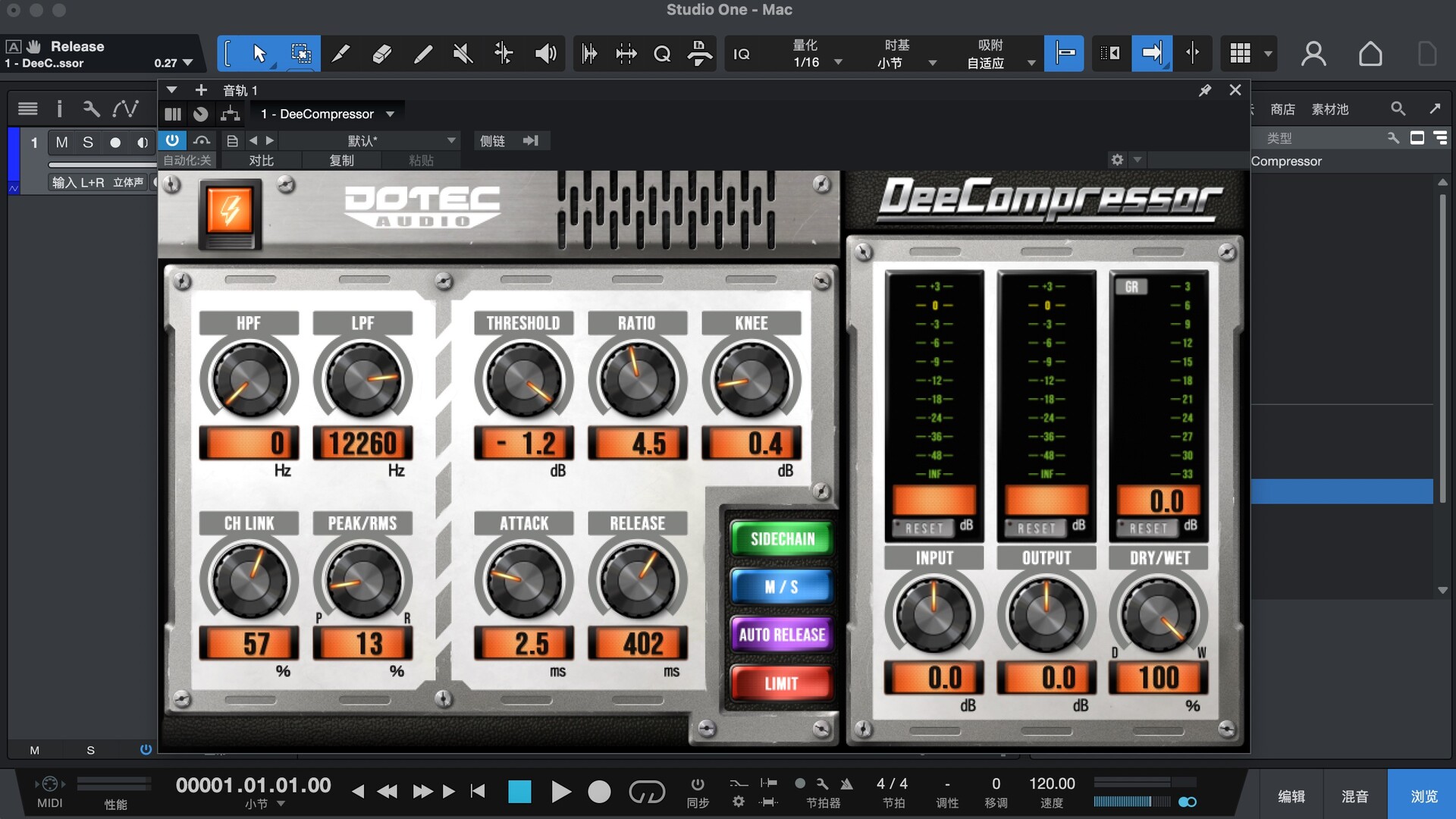This screenshot has height=819, width=1456.
Task: Arm record on track 1
Action: coord(115,143)
